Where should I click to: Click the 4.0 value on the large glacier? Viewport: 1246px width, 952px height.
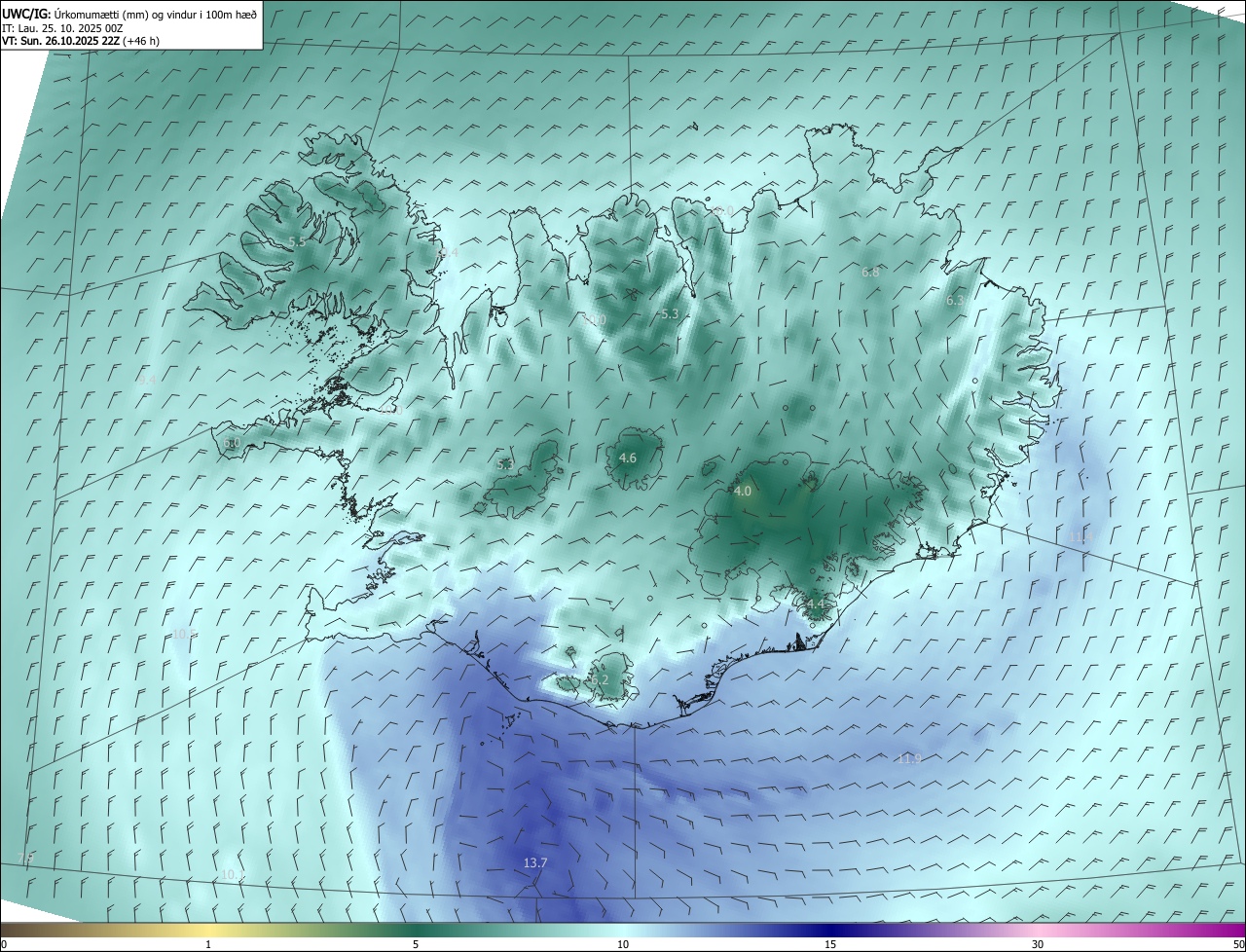pyautogui.click(x=743, y=492)
